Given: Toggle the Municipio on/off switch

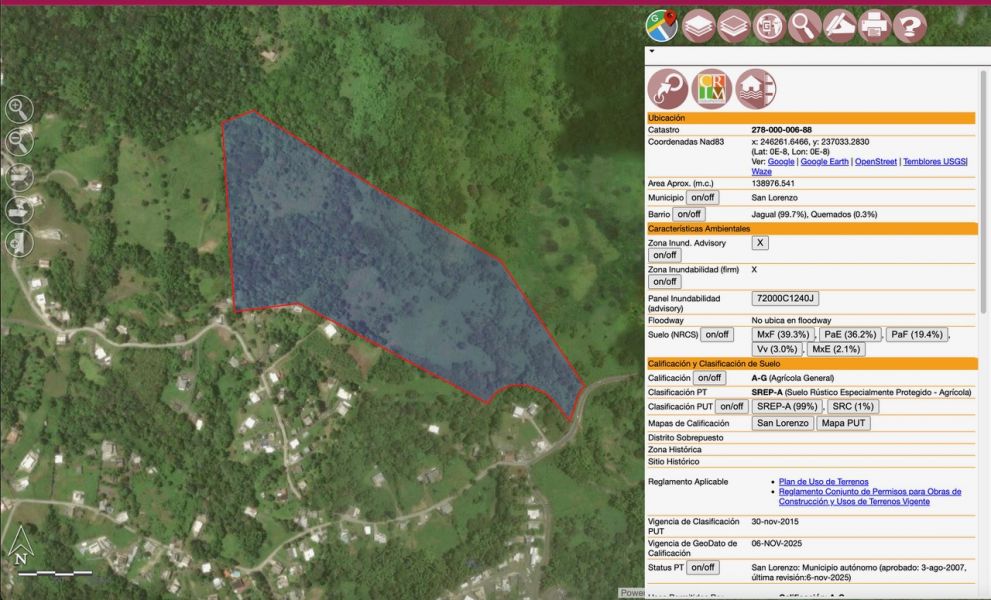Looking at the screenshot, I should point(701,197).
